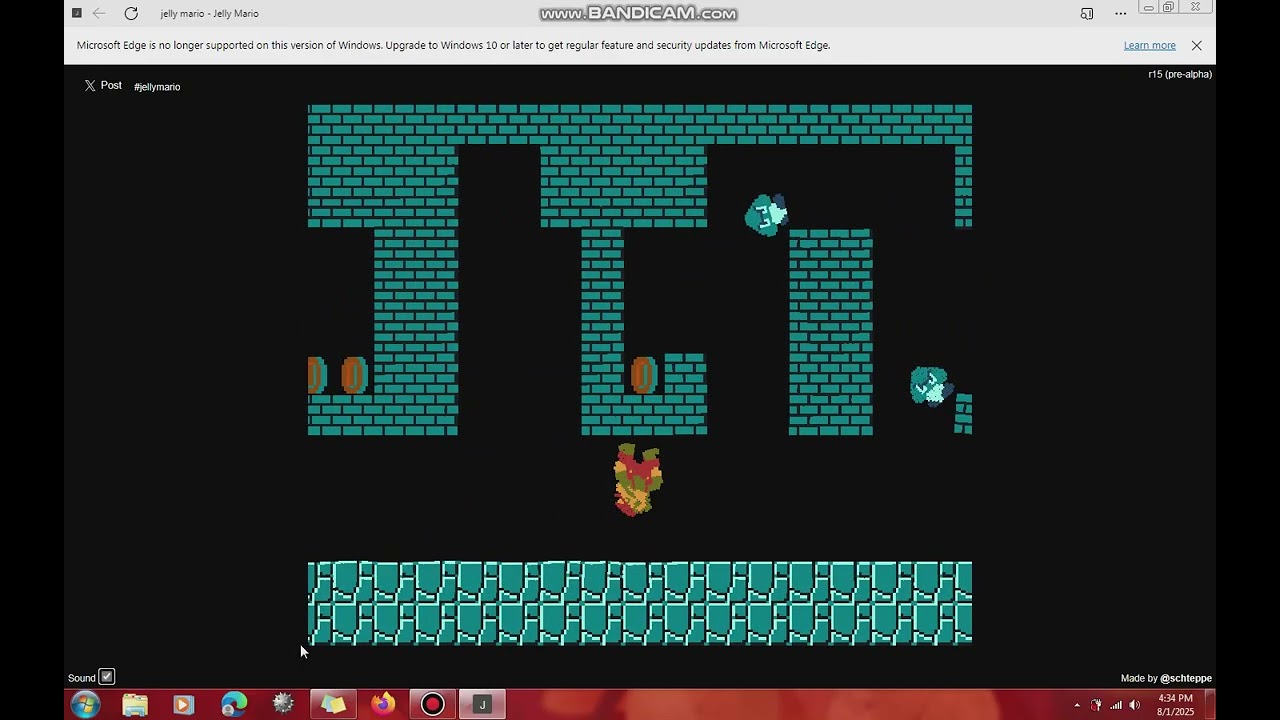
Task: Click the r15 (pre-alpha) version text
Action: (x=1180, y=74)
